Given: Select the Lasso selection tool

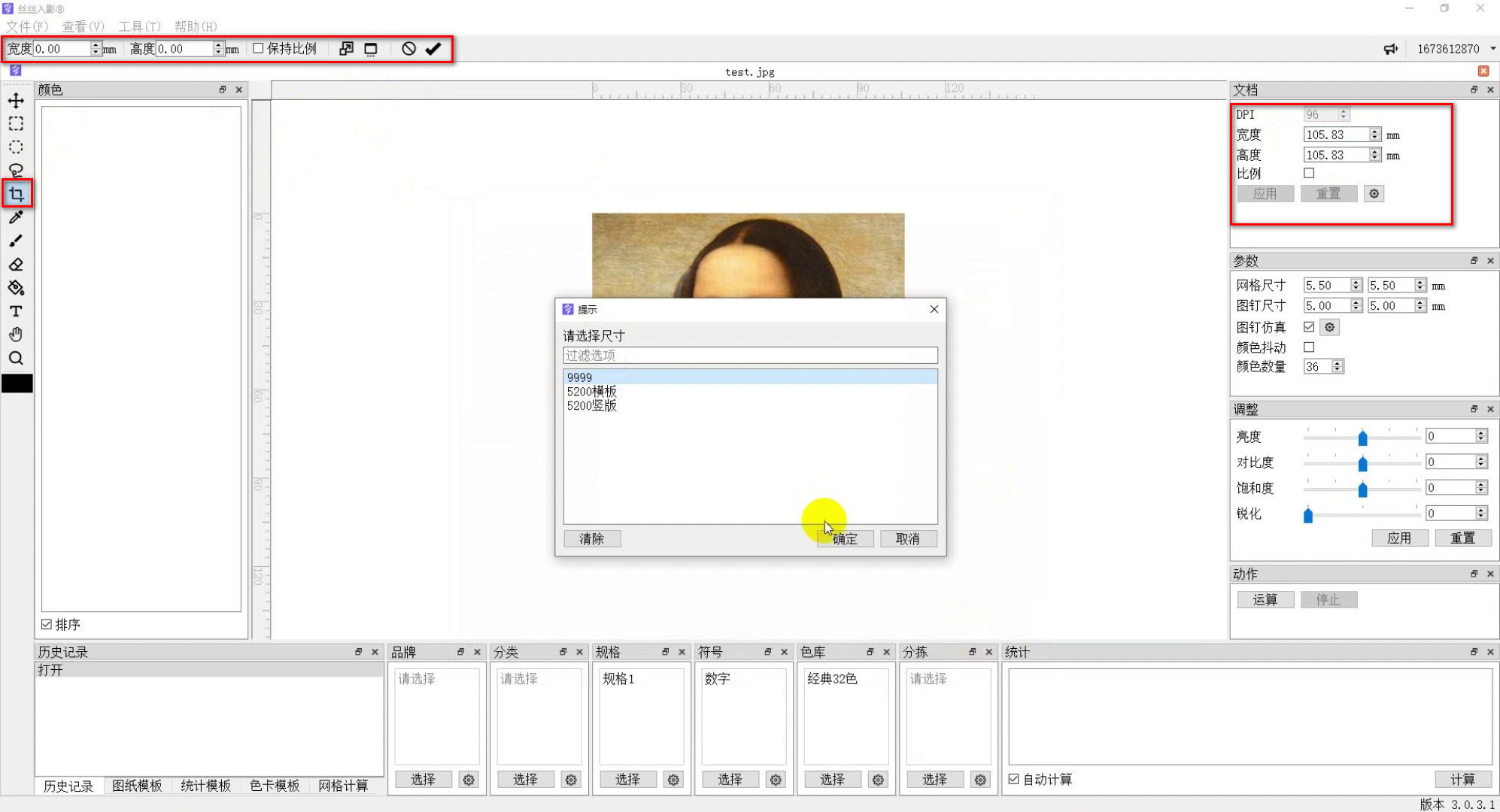Looking at the screenshot, I should click(x=16, y=171).
